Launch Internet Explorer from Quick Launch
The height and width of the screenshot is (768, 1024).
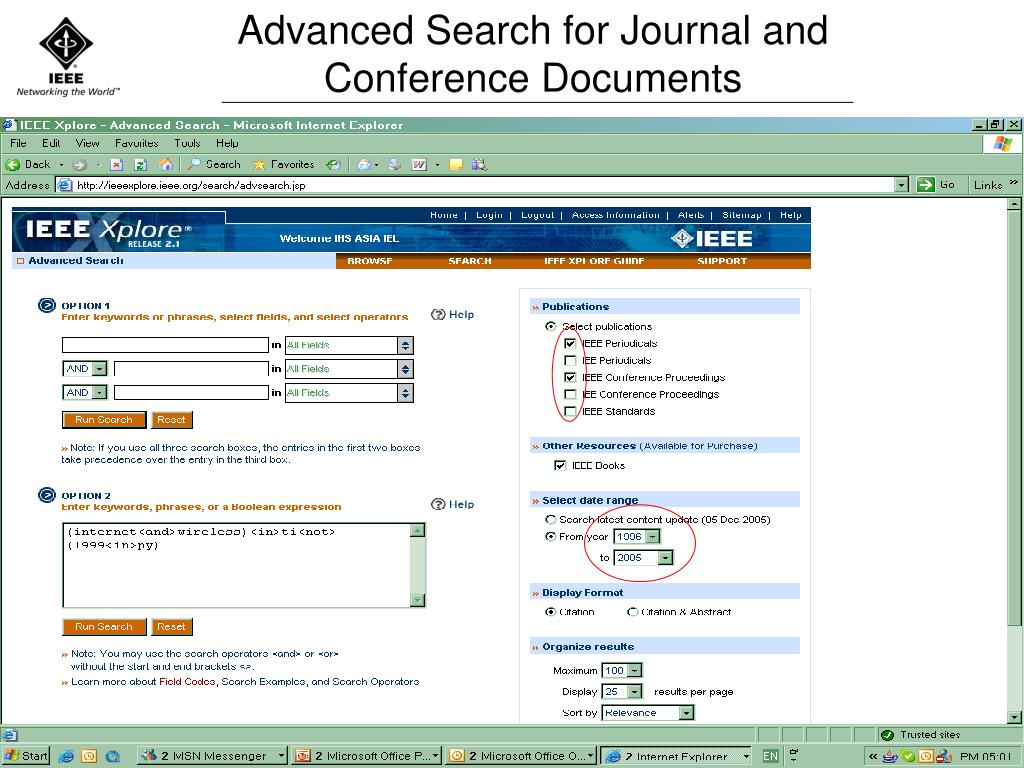coord(66,756)
